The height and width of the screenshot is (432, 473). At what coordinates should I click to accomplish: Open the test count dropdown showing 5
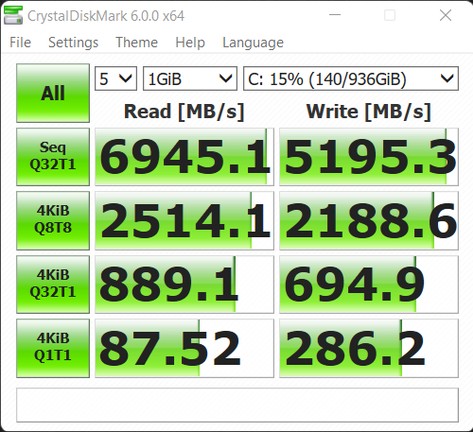(116, 79)
